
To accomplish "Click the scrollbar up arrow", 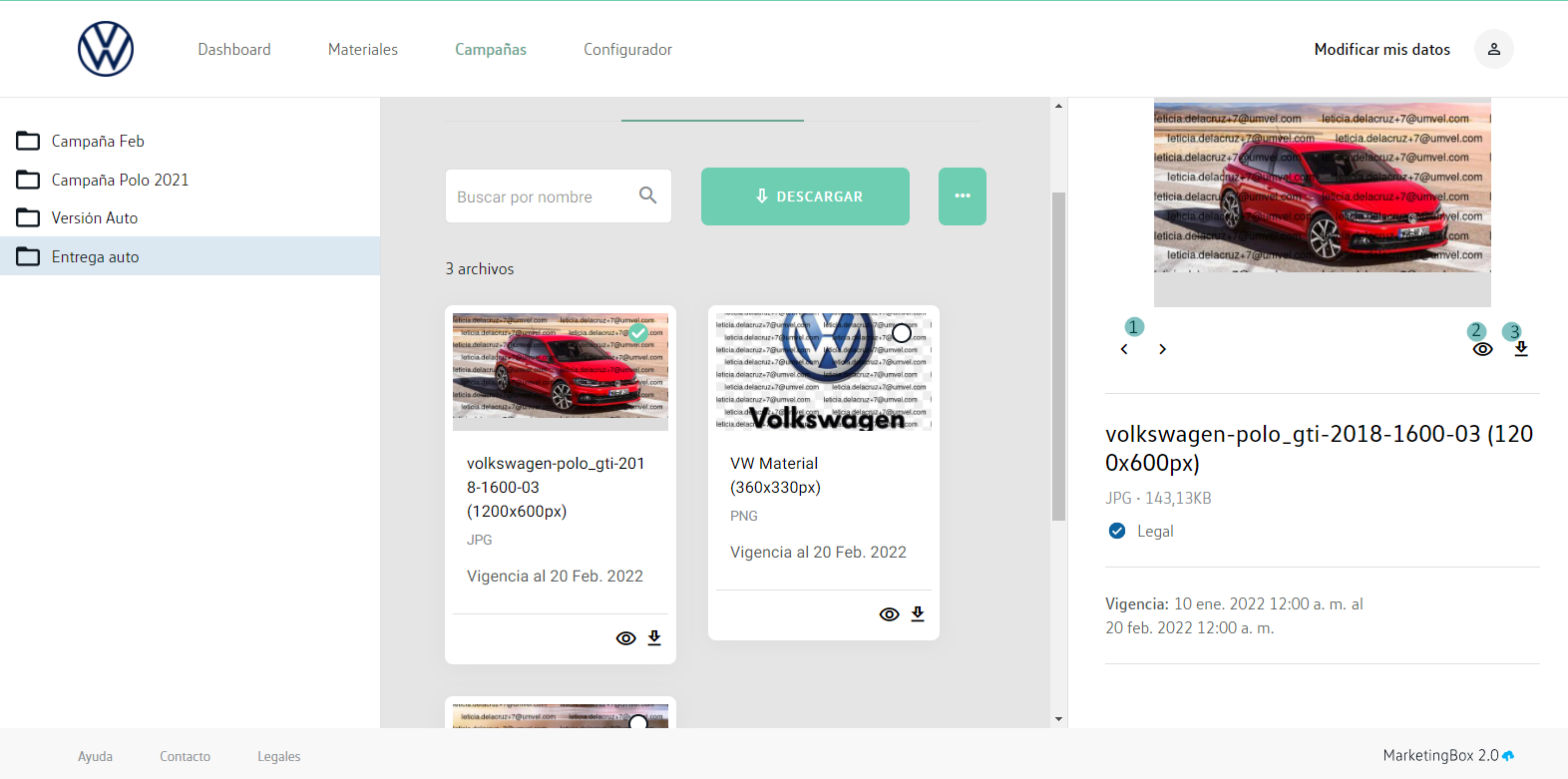I will tap(1058, 105).
